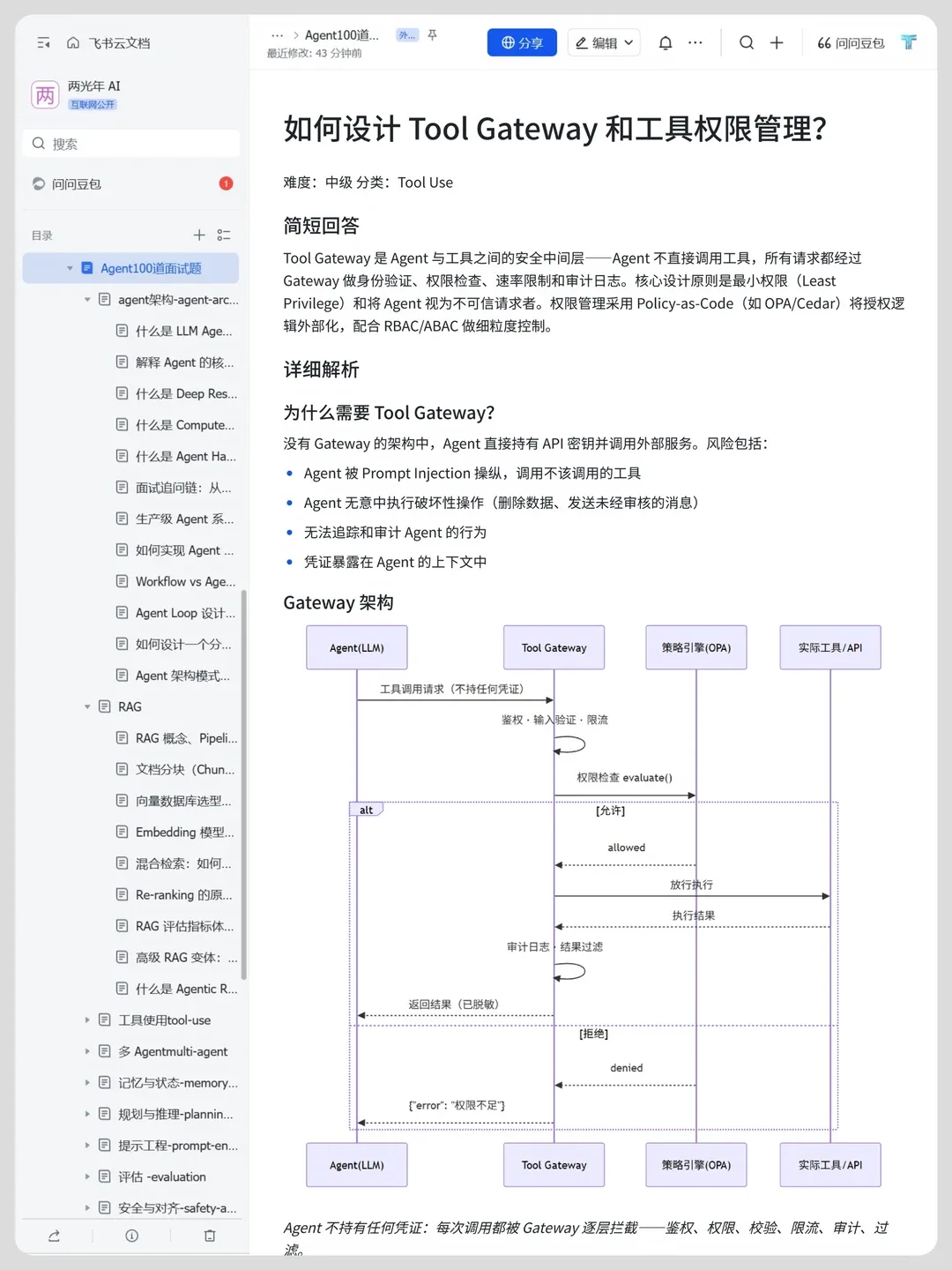Viewport: 952px width, 1270px height.
Task: Expand the breadcrumb ellipsis before Agent100道
Action: (278, 35)
